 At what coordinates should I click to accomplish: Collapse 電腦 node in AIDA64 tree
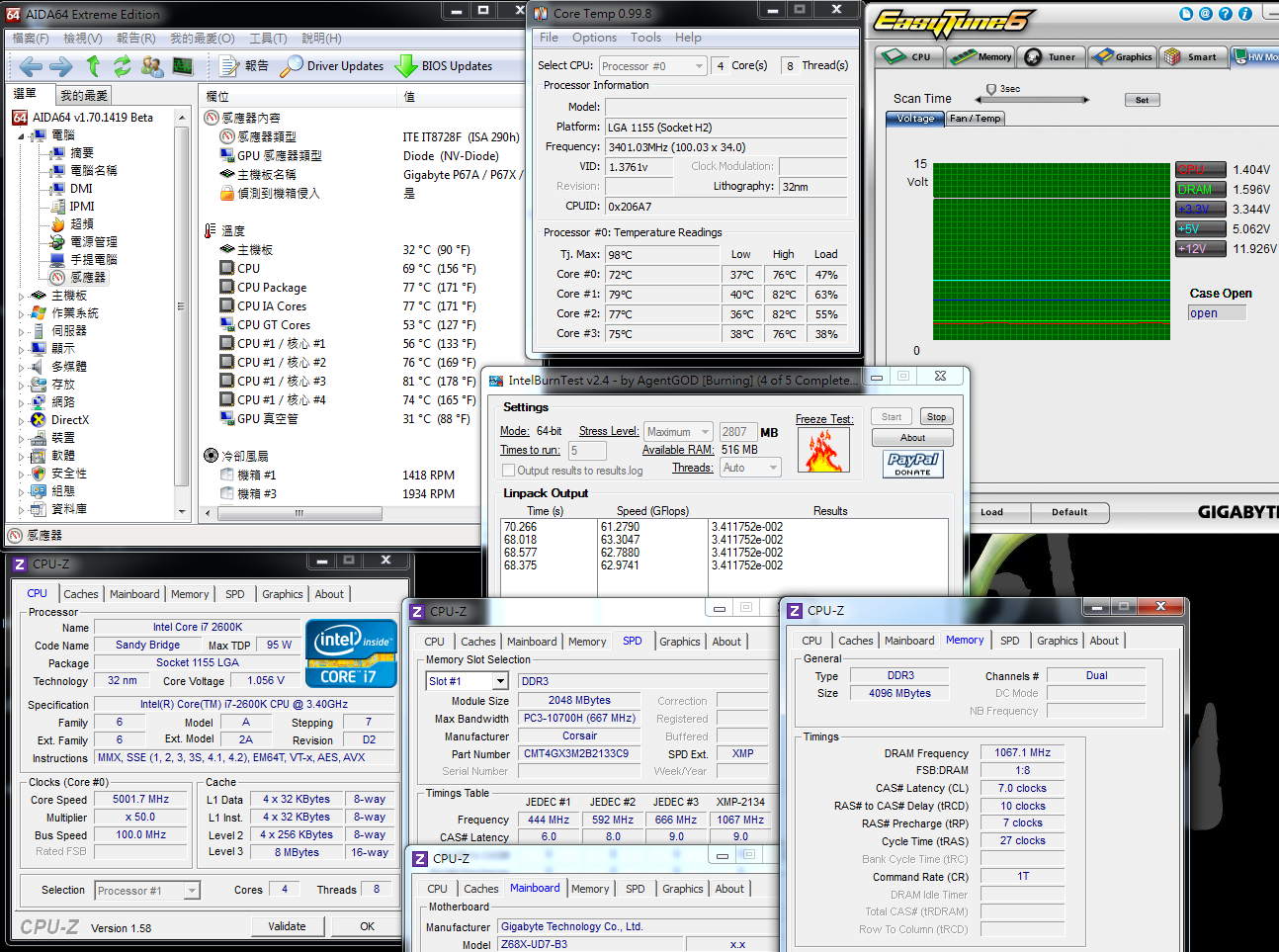tap(22, 135)
